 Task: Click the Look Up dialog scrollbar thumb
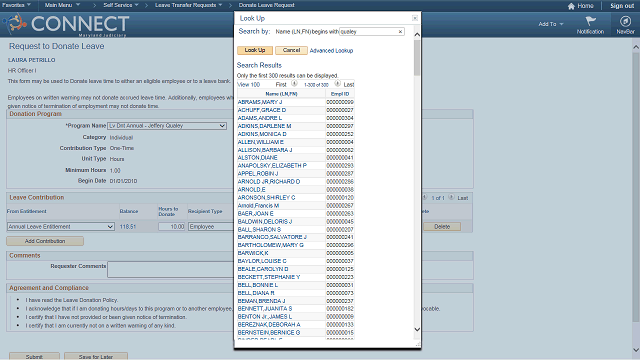click(417, 58)
